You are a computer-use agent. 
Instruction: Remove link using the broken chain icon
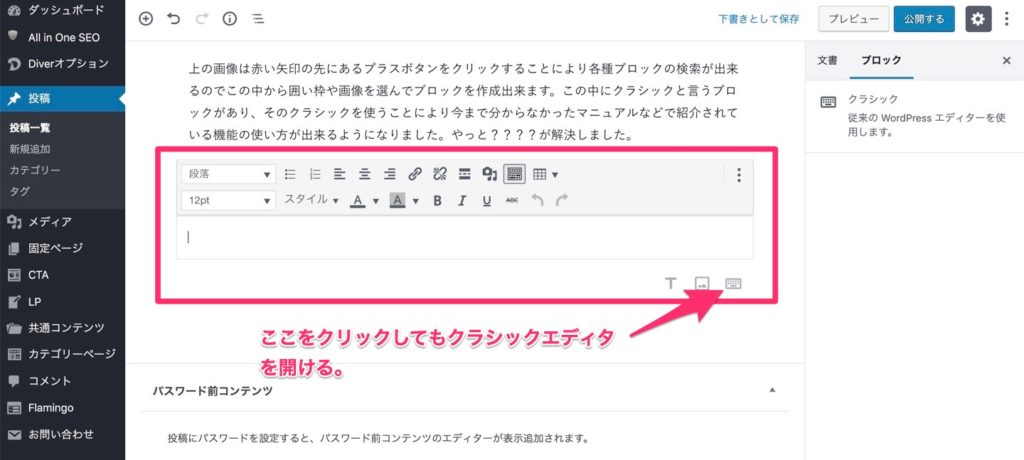(440, 174)
